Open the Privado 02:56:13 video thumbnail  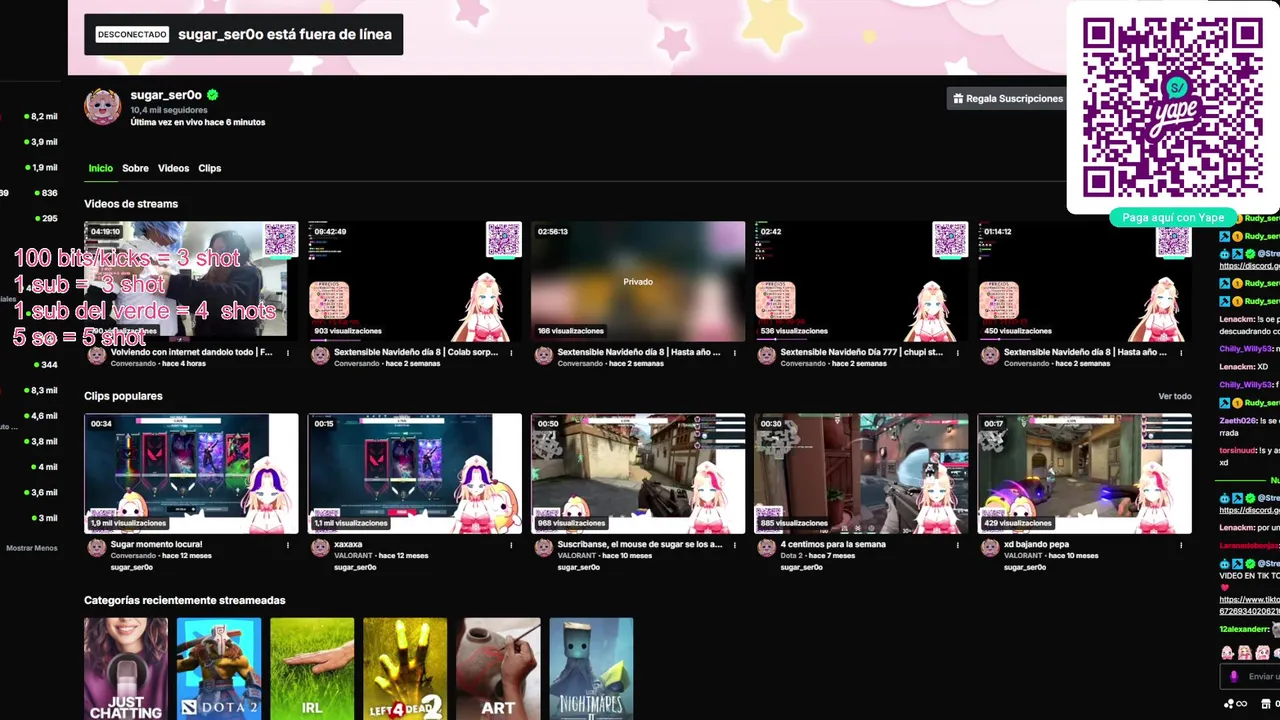[638, 281]
